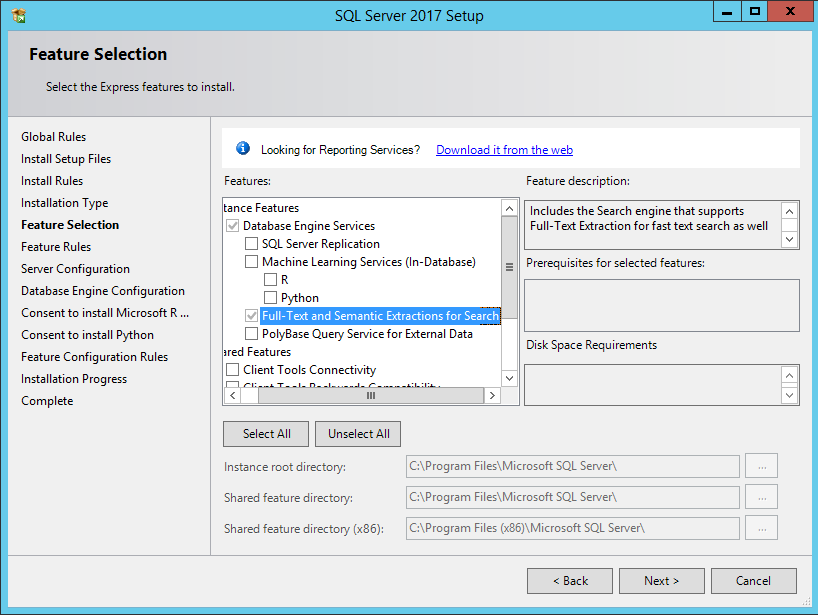Click the blue information icon
The width and height of the screenshot is (818, 615).
point(242,149)
